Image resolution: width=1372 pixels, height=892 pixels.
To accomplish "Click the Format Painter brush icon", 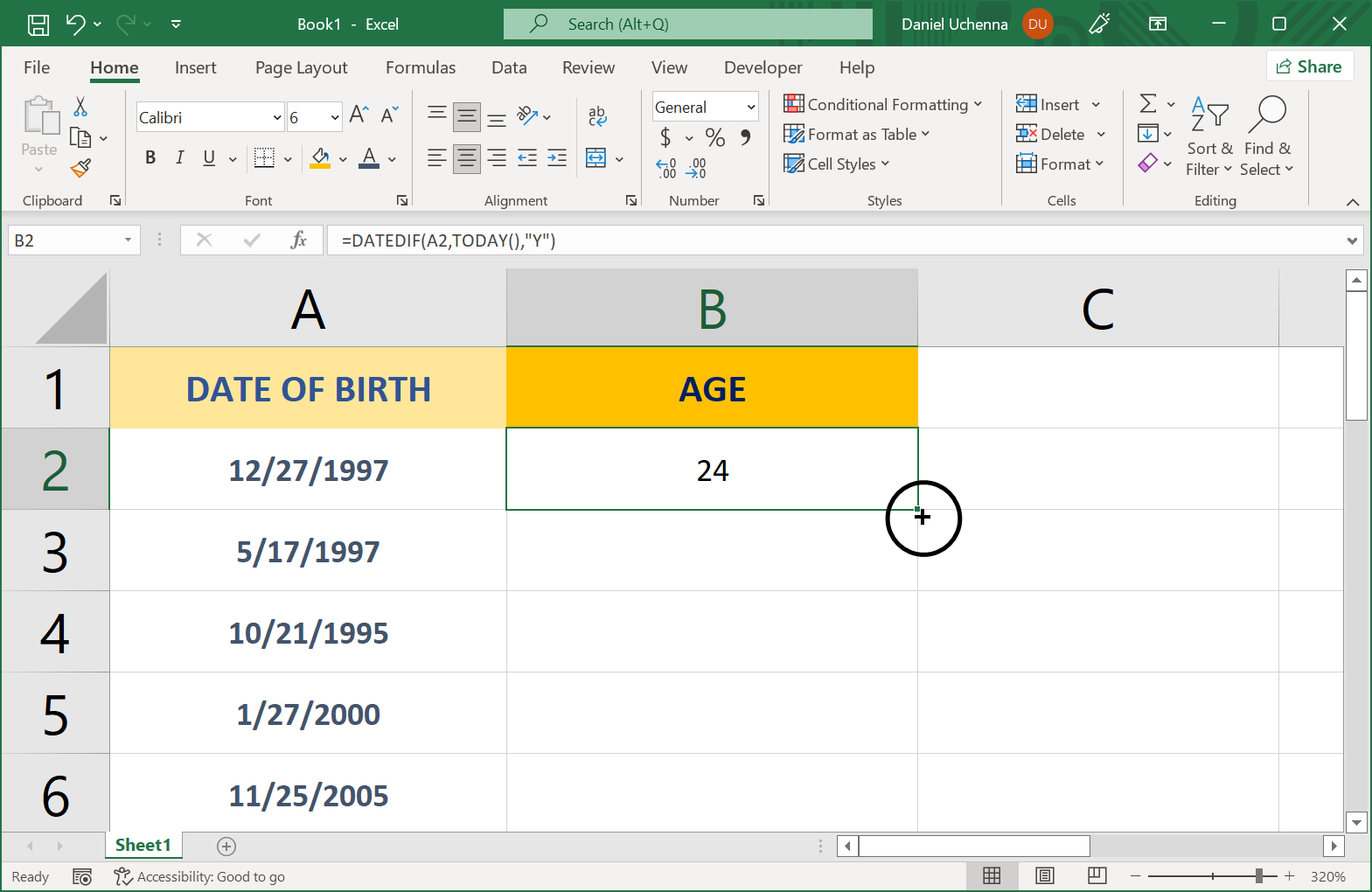I will pos(81,167).
